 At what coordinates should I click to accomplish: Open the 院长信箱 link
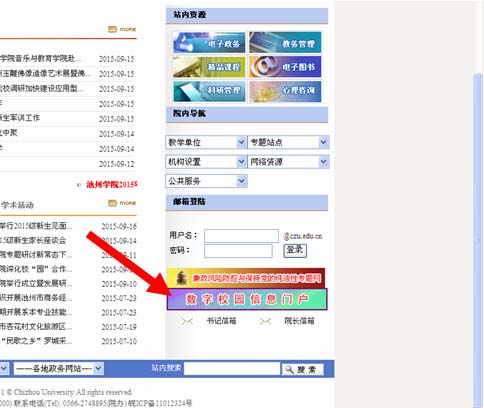(299, 321)
